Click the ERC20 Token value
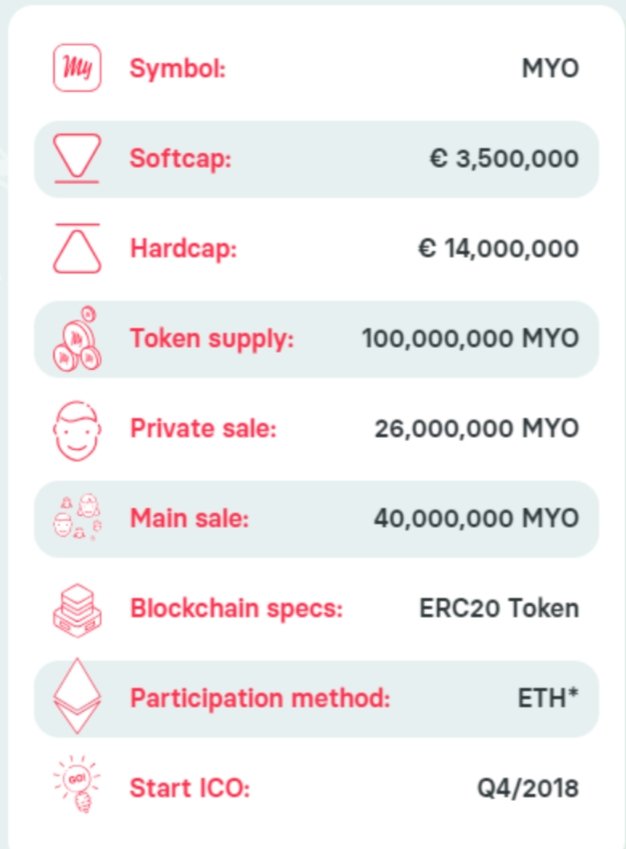626x849 pixels. coord(499,608)
